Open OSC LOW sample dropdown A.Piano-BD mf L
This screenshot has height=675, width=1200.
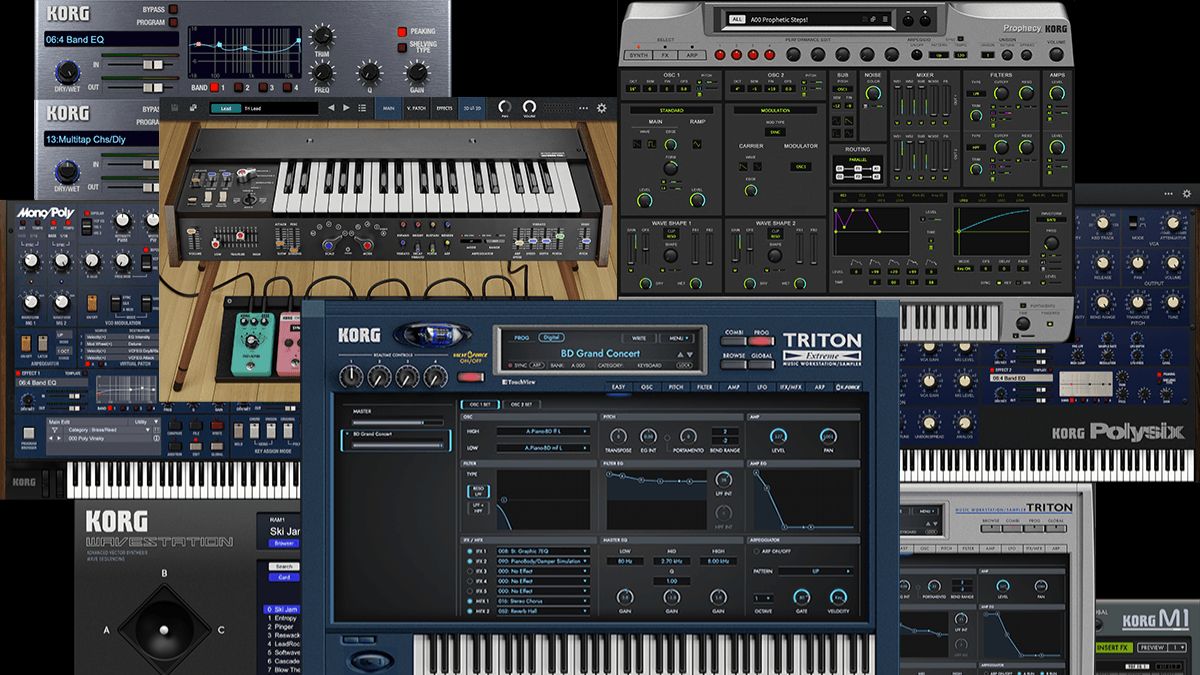pos(543,448)
